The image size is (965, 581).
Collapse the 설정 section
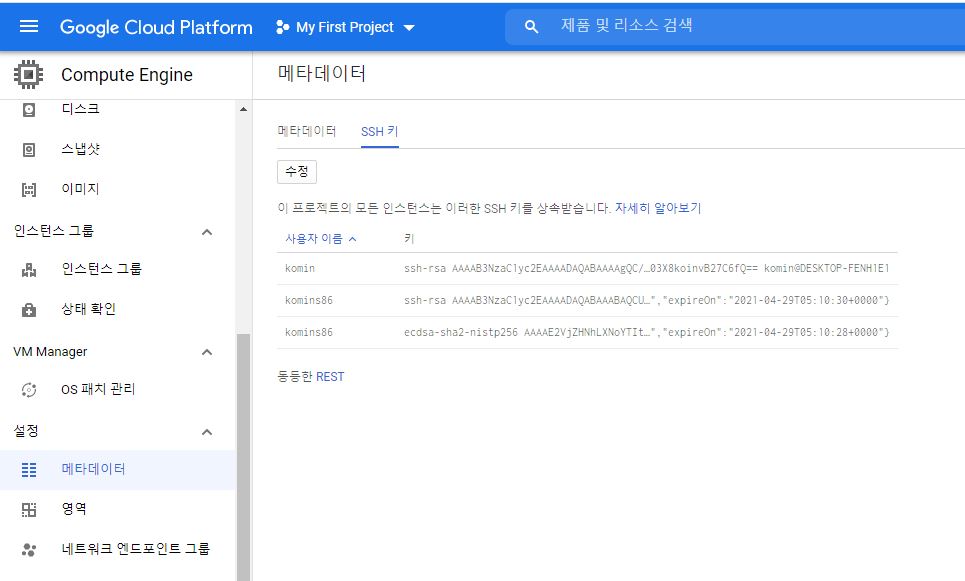pyautogui.click(x=207, y=432)
